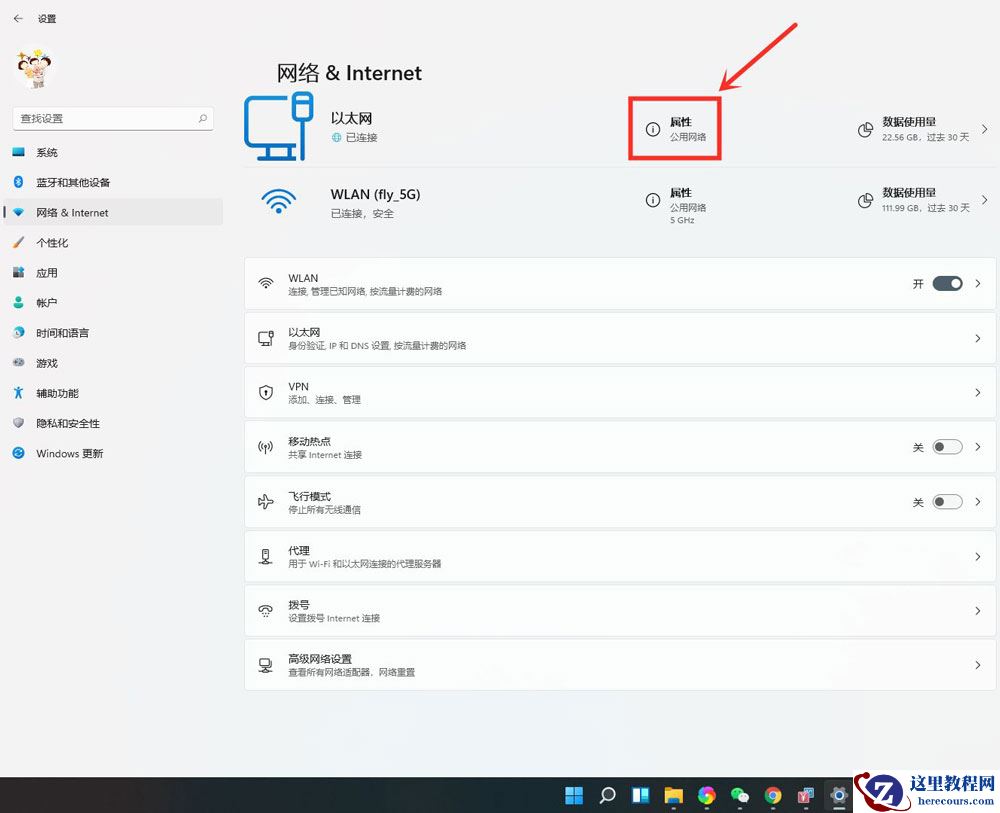Image resolution: width=1000 pixels, height=813 pixels.
Task: Open 高级网络设置 via its chevron
Action: pos(977,664)
